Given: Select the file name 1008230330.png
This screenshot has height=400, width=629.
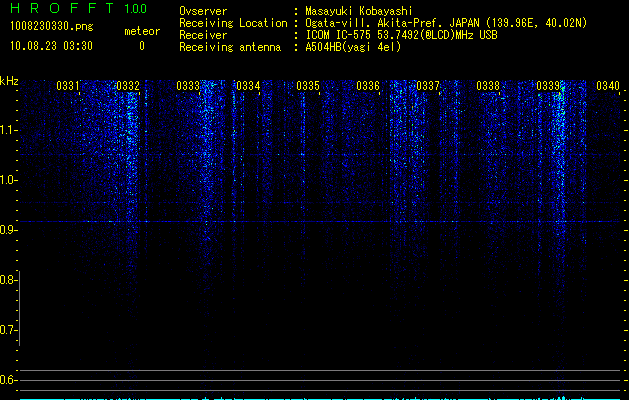Looking at the screenshot, I should [52, 27].
